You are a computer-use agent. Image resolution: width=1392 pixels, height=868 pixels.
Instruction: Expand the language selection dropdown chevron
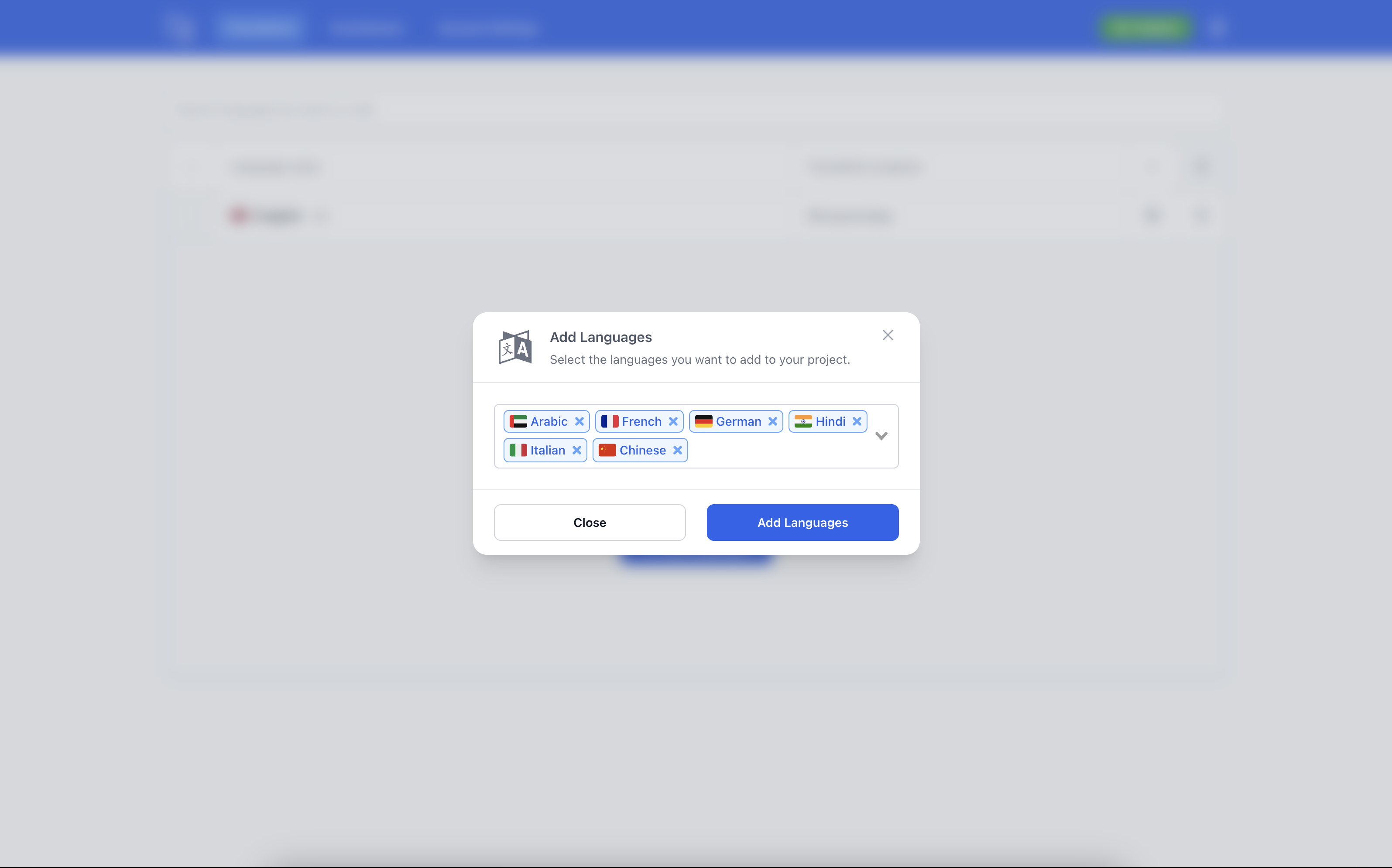(x=881, y=435)
